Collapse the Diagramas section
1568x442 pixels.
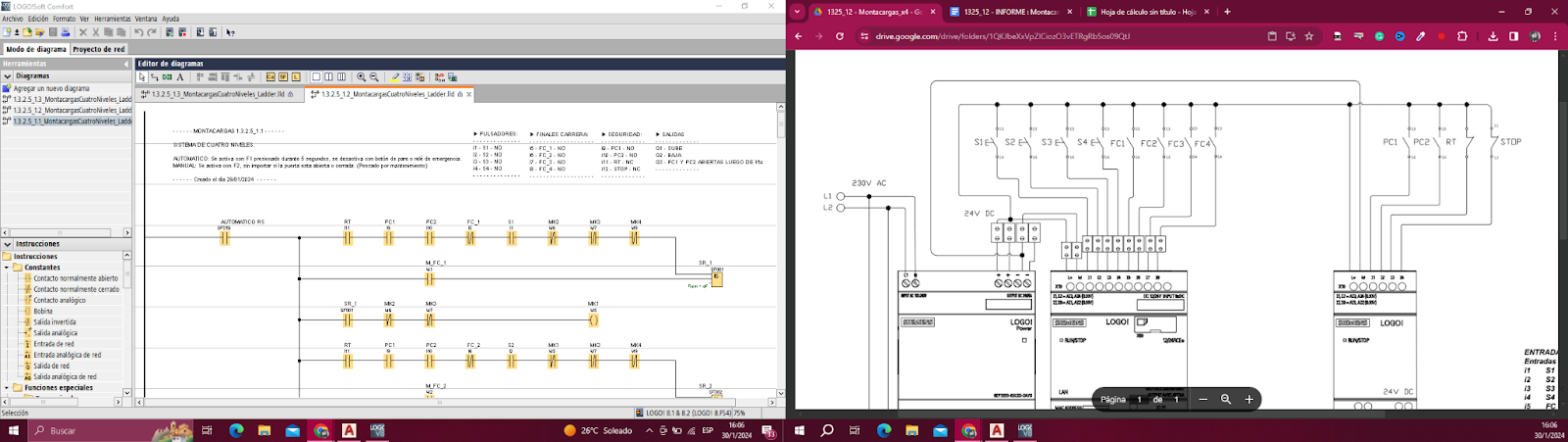pyautogui.click(x=7, y=75)
